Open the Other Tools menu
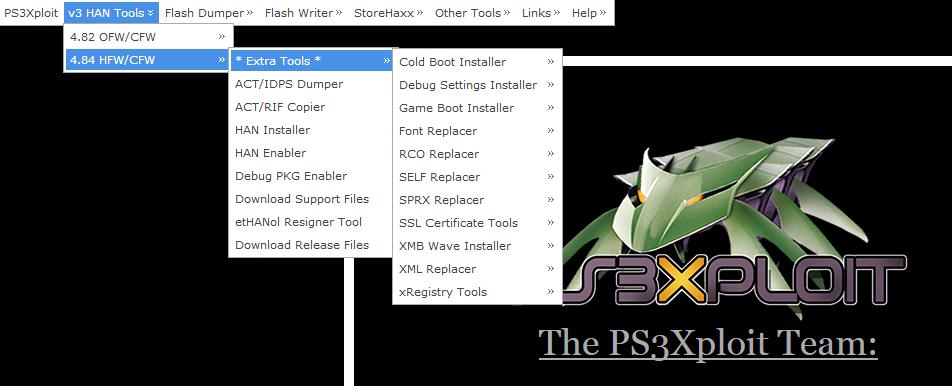 pyautogui.click(x=472, y=13)
